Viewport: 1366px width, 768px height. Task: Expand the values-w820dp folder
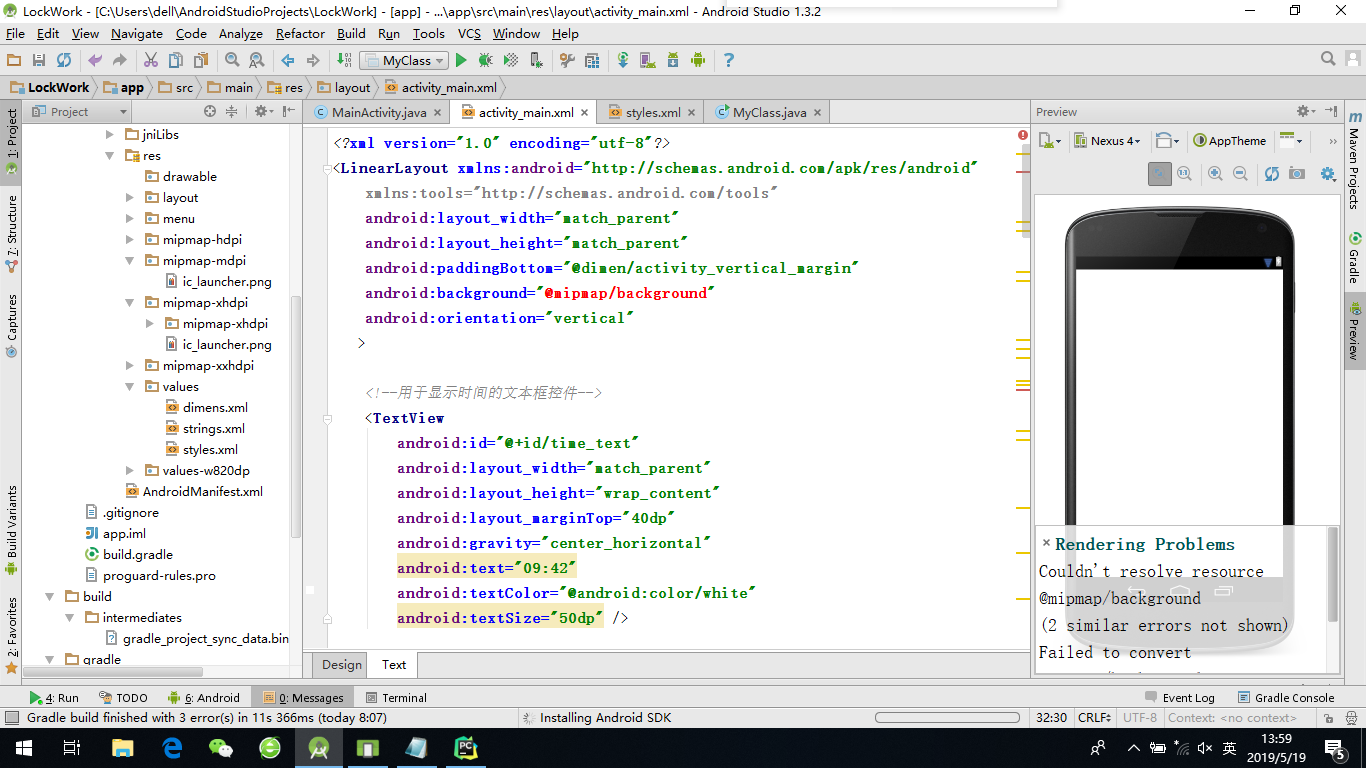(130, 471)
